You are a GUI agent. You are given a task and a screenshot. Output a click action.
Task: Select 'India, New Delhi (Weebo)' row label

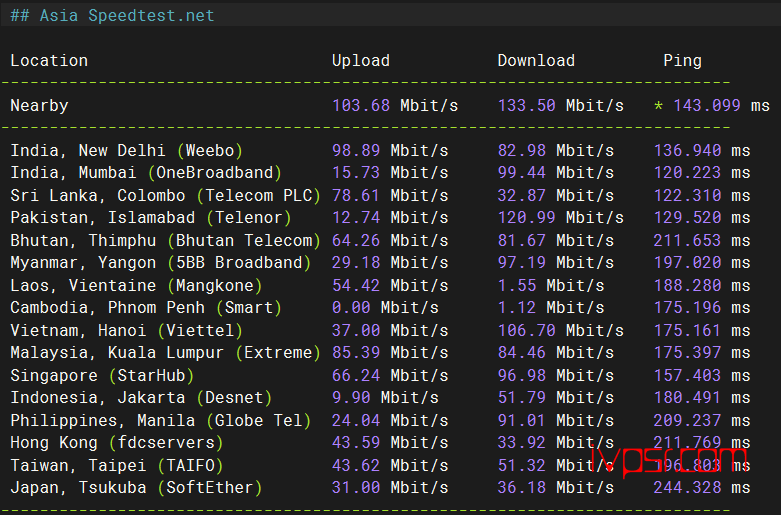pyautogui.click(x=127, y=150)
